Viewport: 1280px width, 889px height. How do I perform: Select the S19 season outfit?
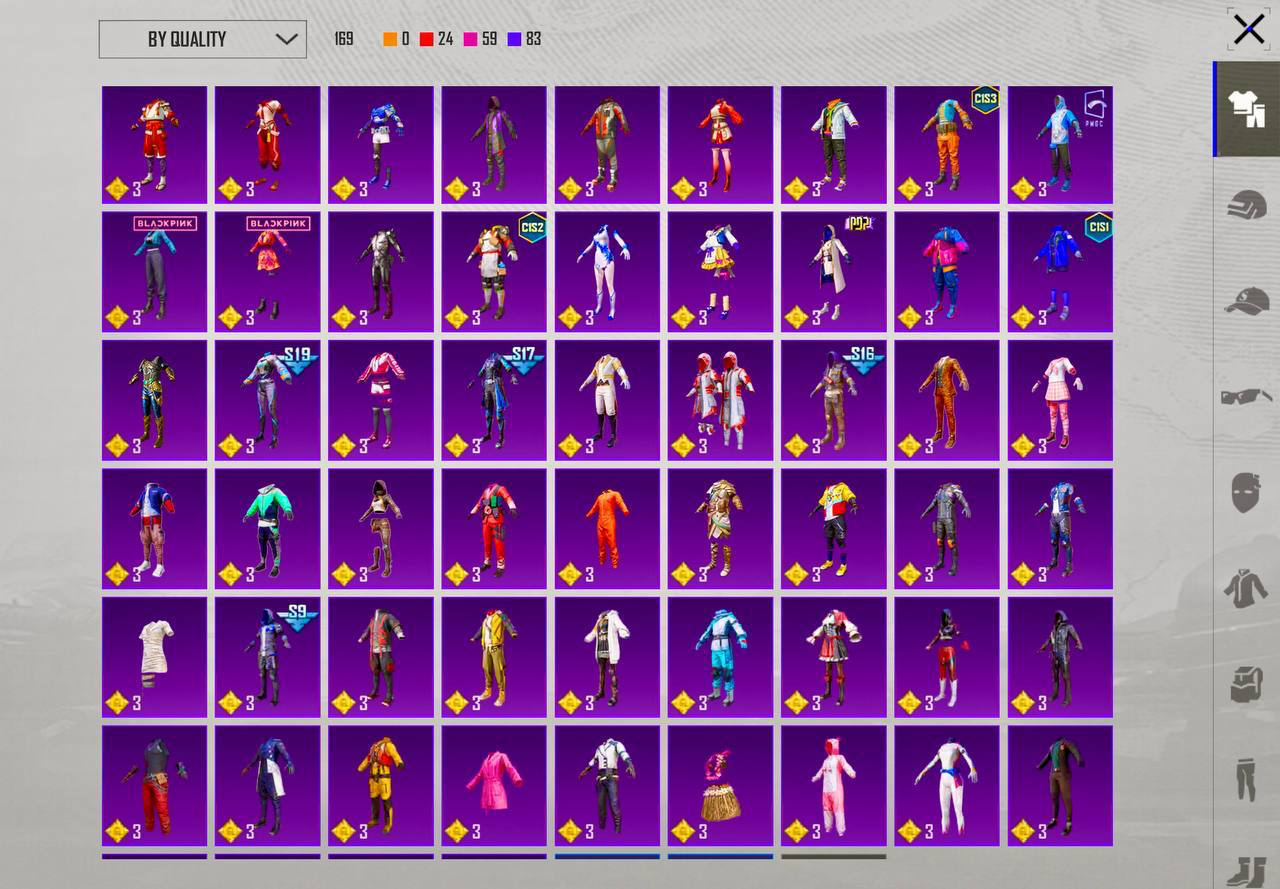click(x=268, y=400)
